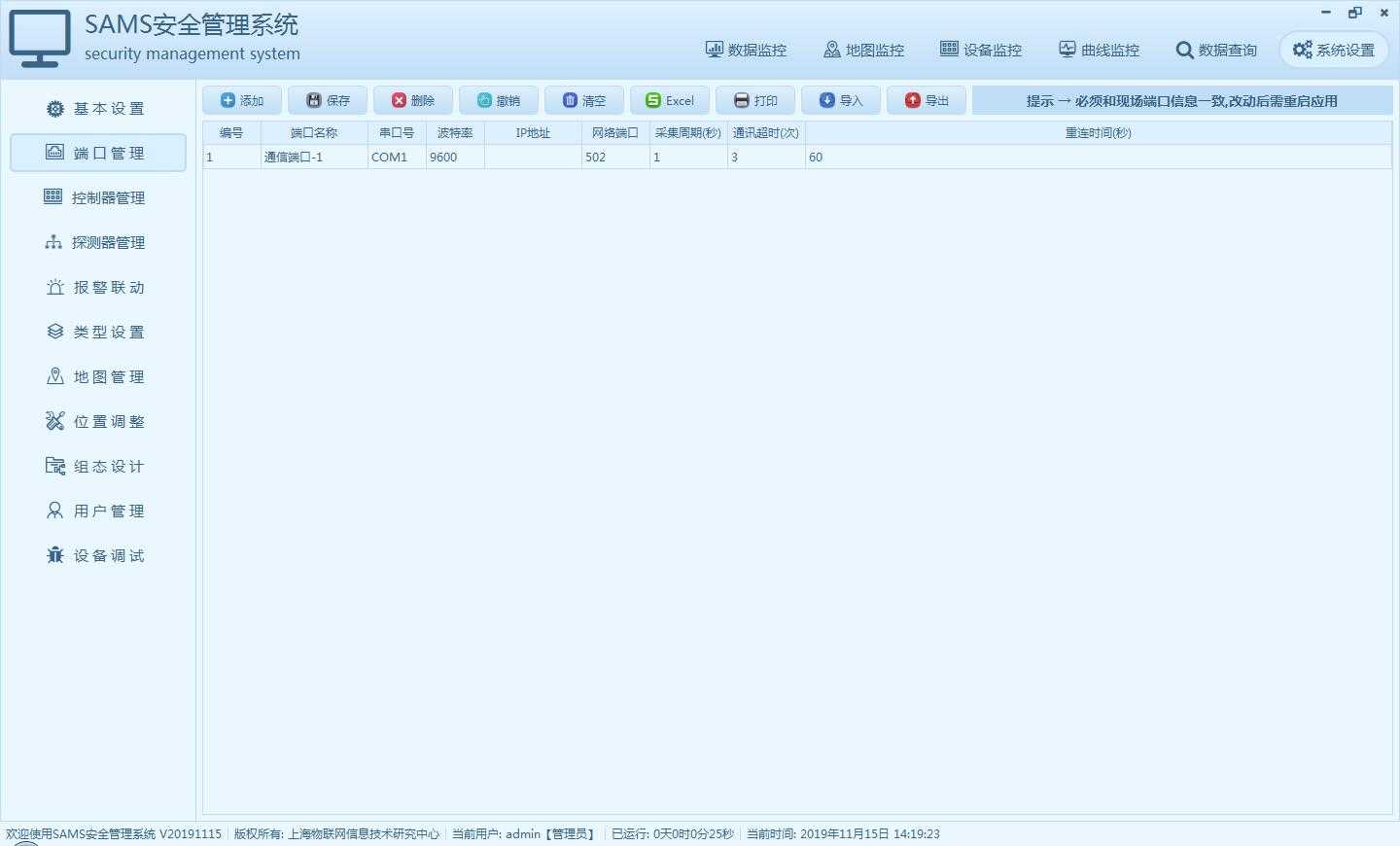Switch to 曲线监控 tab
The width and height of the screenshot is (1400, 846).
pos(1099,50)
